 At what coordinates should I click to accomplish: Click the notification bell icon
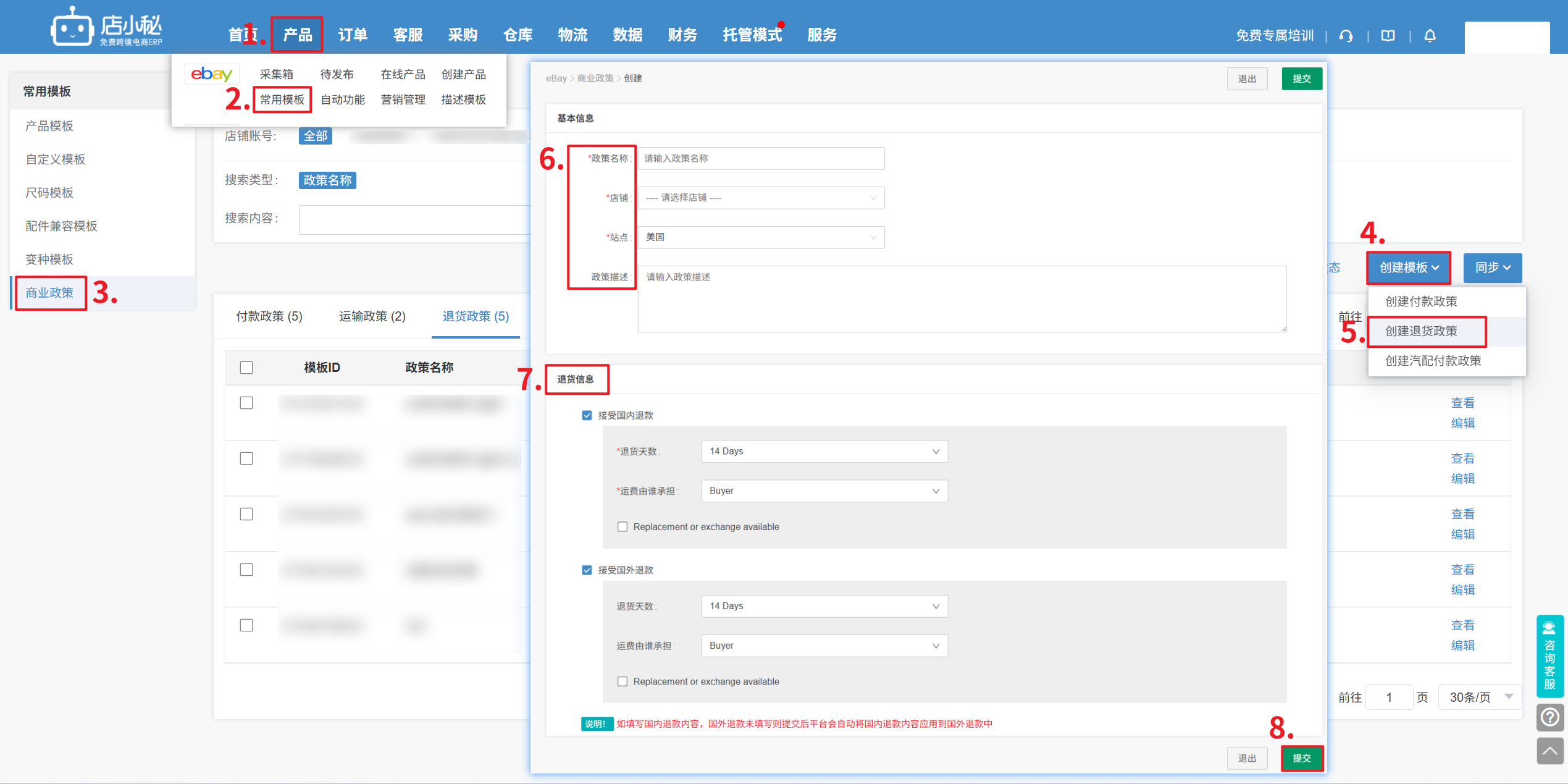coord(1430,36)
